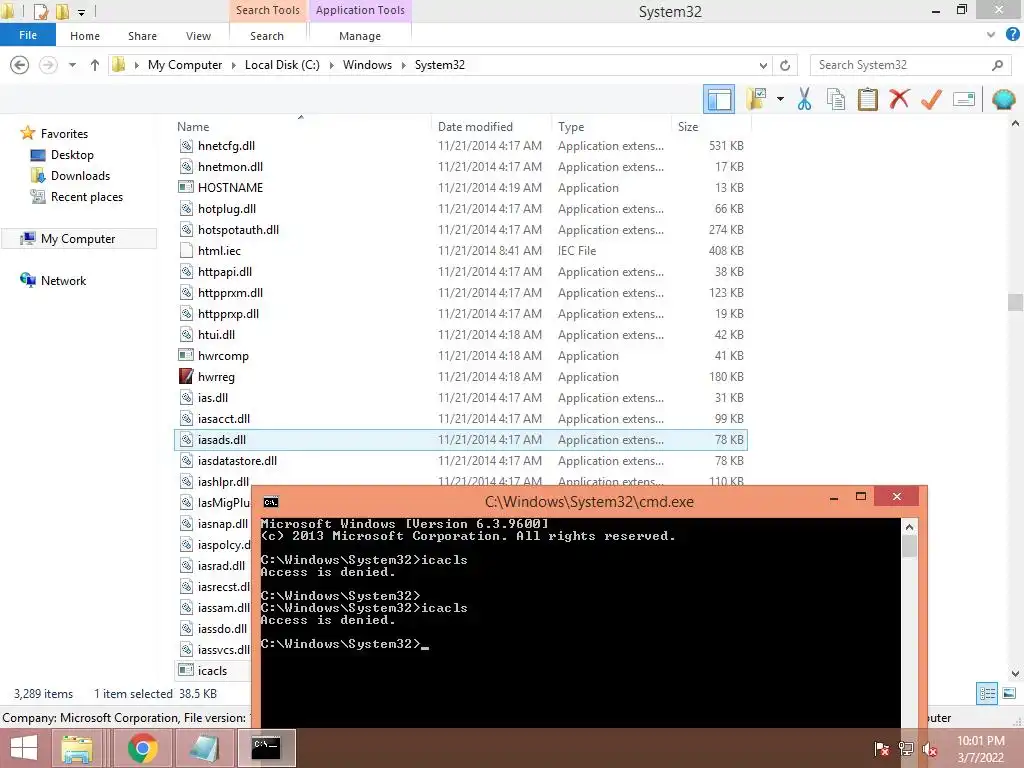The width and height of the screenshot is (1024, 768).
Task: Select the hwrreg application icon
Action: point(186,377)
